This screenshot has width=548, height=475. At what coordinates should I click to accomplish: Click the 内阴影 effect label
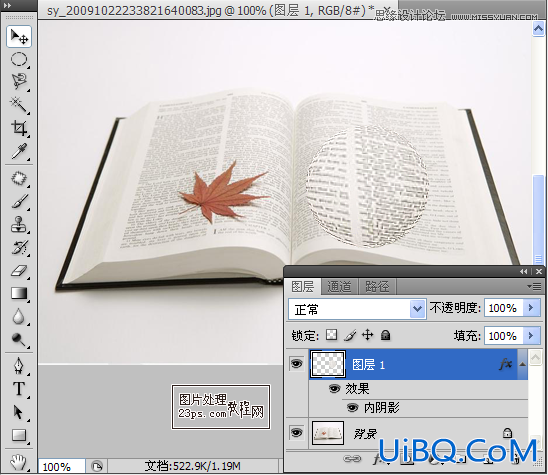382,408
